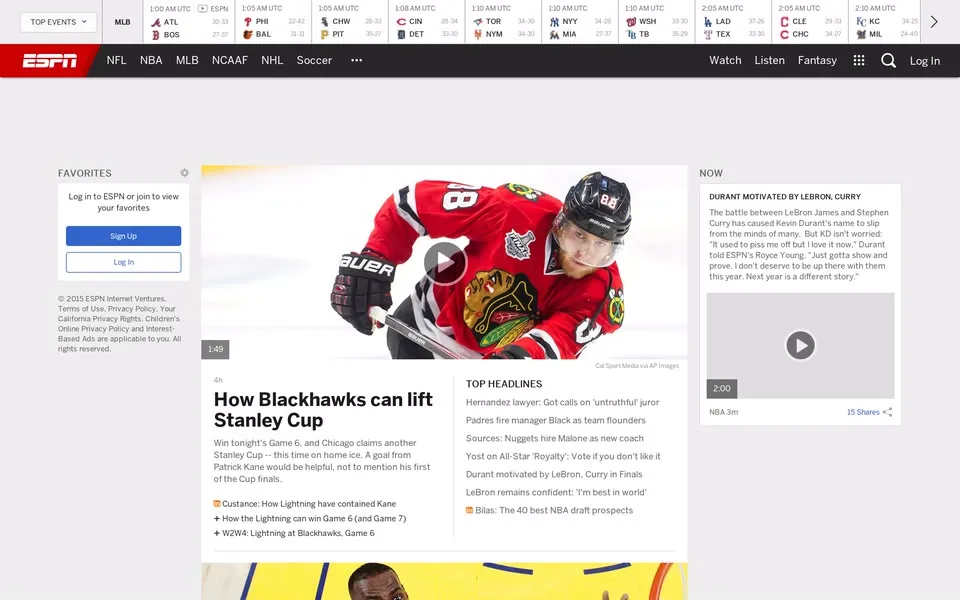Advance scoreboard with right arrow
This screenshot has width=960, height=600.
click(934, 22)
